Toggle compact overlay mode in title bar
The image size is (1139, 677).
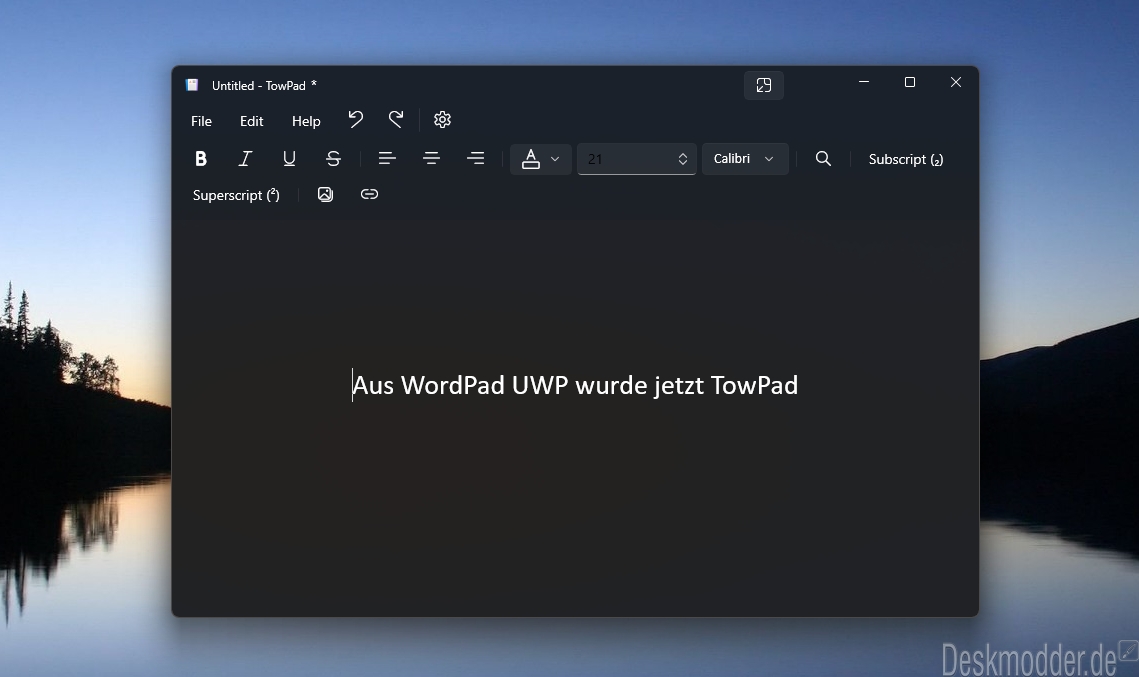pos(763,85)
